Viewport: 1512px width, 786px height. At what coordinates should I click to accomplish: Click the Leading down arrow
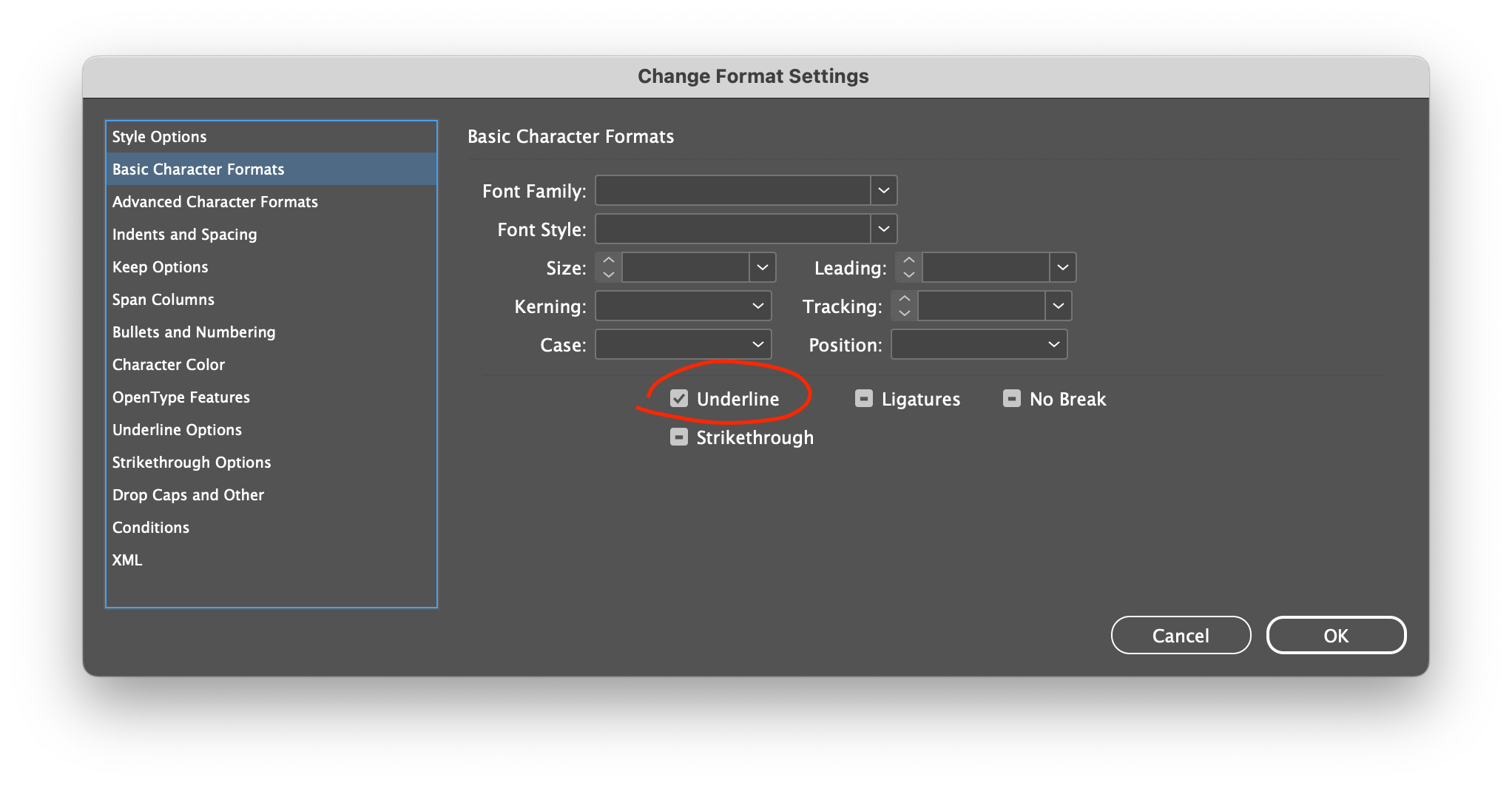pos(909,275)
